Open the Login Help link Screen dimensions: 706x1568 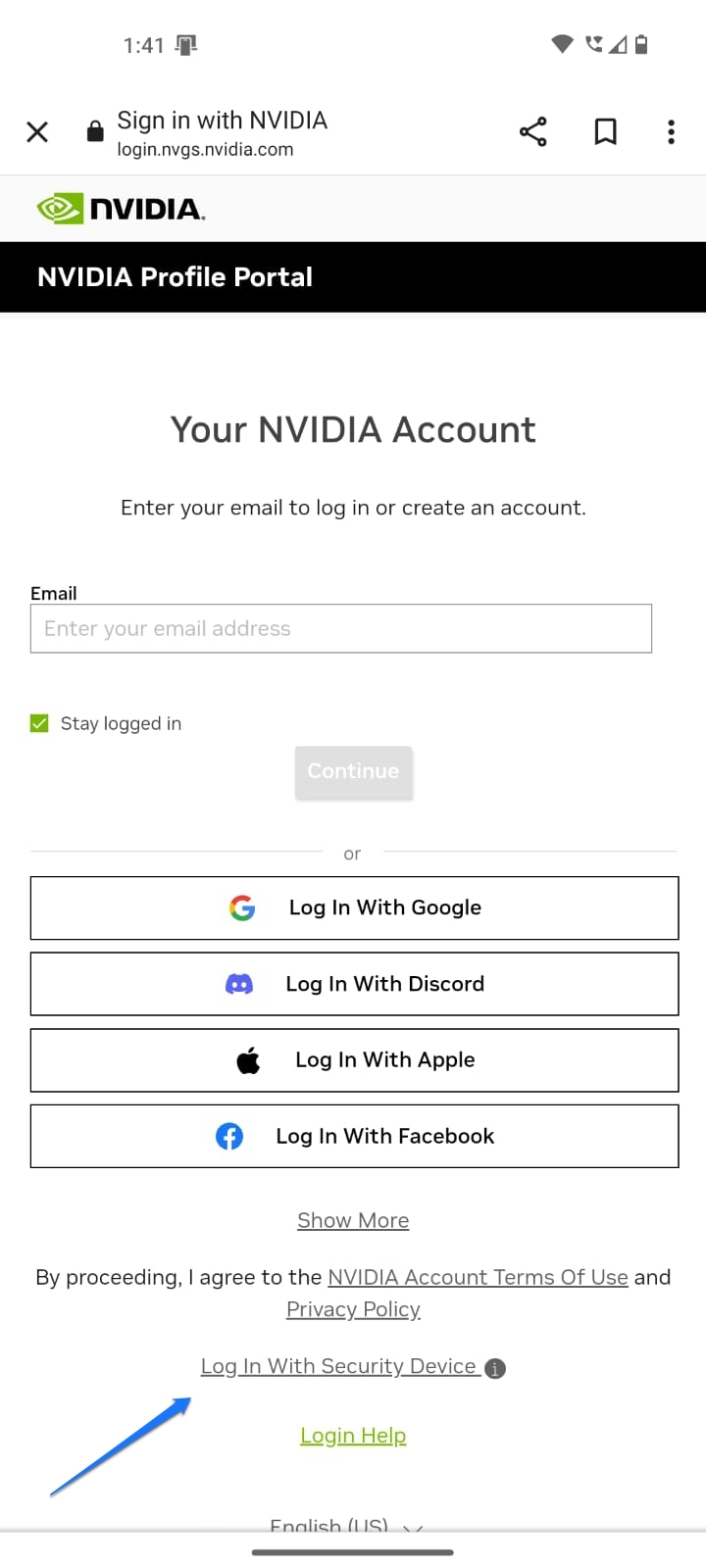pyautogui.click(x=353, y=1436)
